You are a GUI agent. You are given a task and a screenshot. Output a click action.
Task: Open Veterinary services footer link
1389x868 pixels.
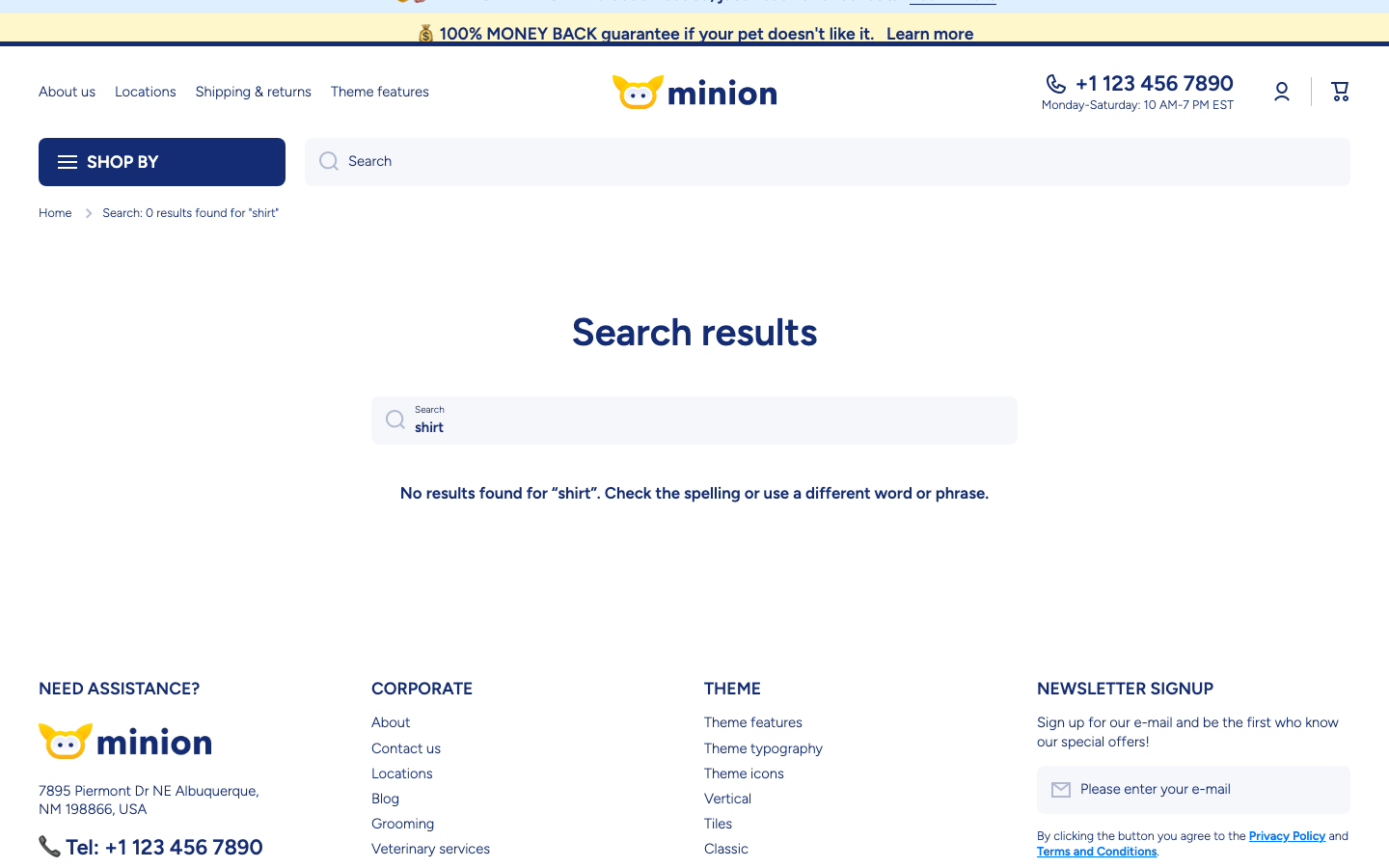[430, 849]
